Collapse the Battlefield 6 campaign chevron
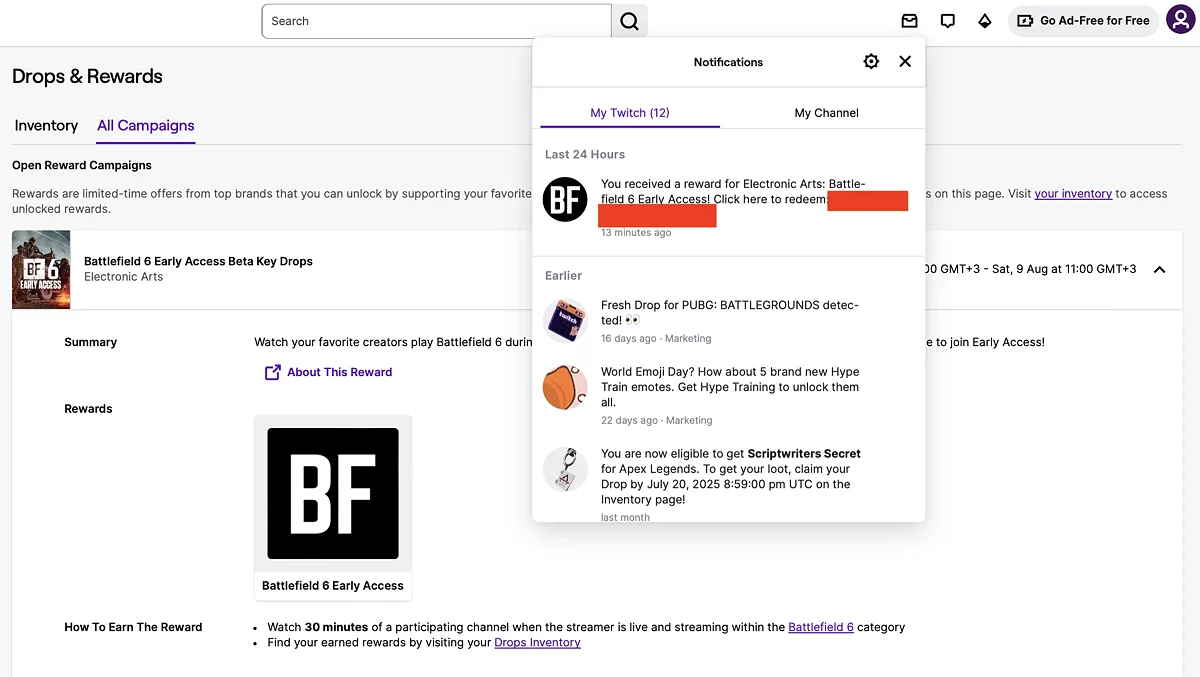 tap(1159, 269)
